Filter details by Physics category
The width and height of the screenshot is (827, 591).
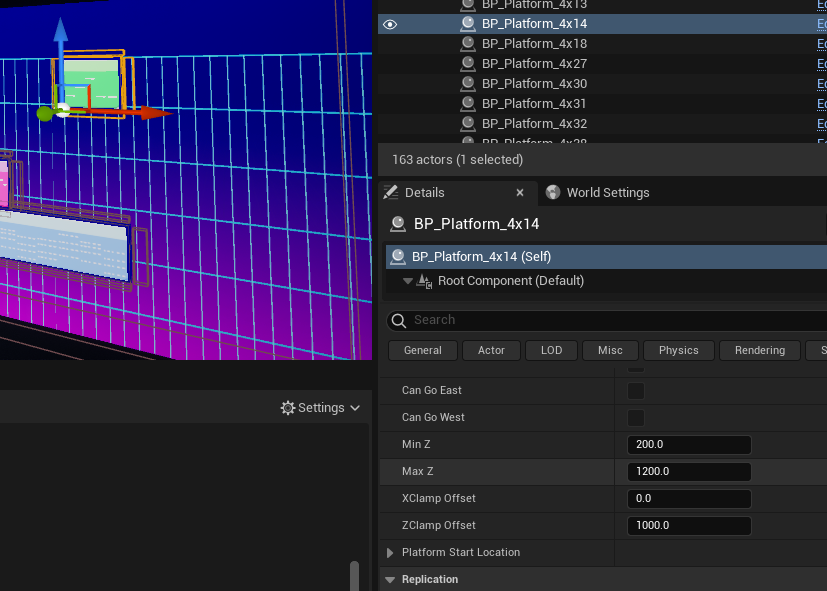[678, 351]
